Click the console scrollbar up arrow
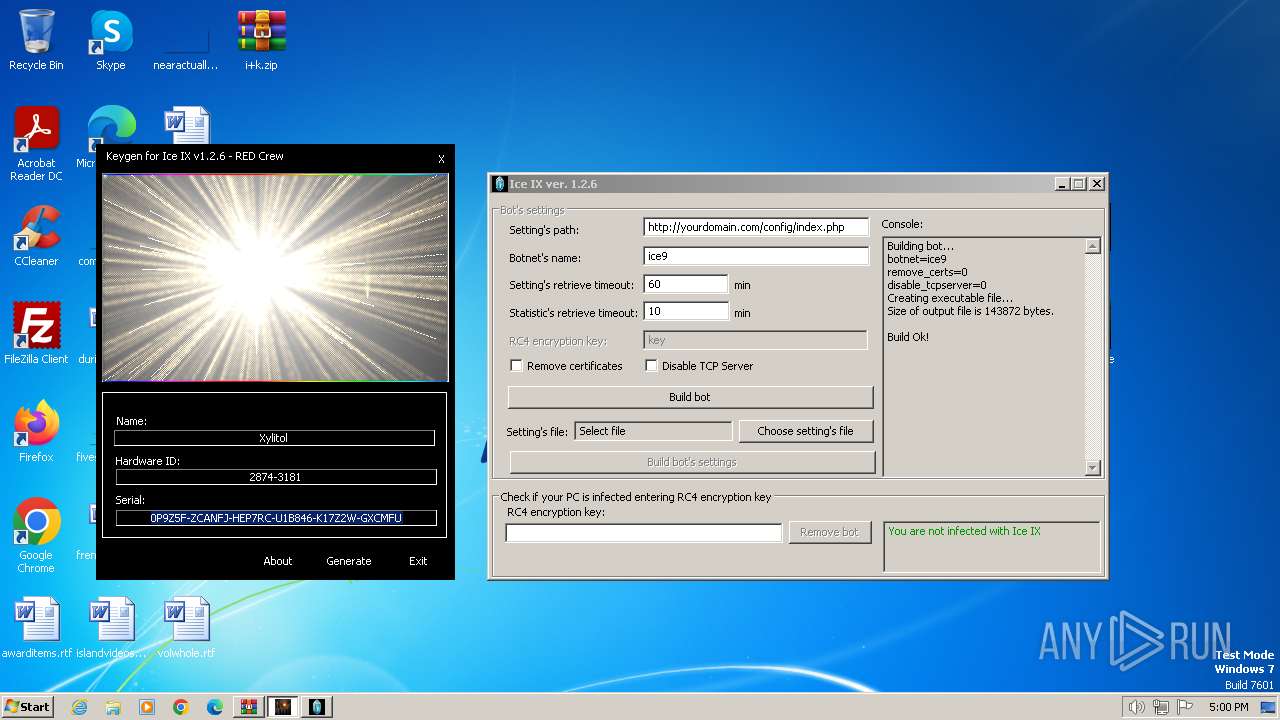Screen dimensions: 1280x720 (1092, 246)
